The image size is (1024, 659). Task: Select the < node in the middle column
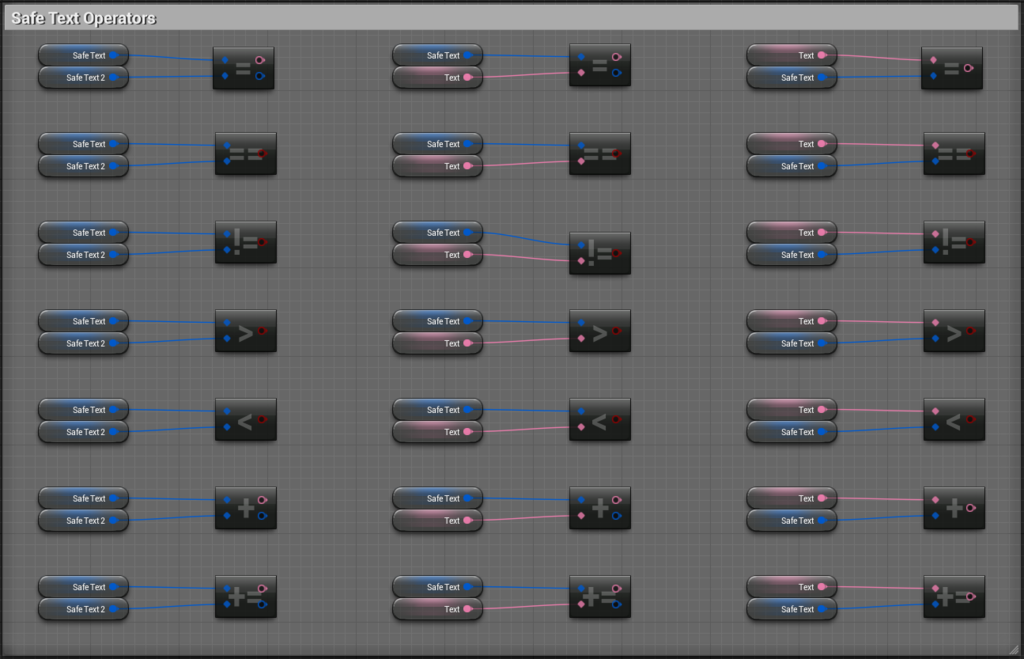click(x=599, y=421)
